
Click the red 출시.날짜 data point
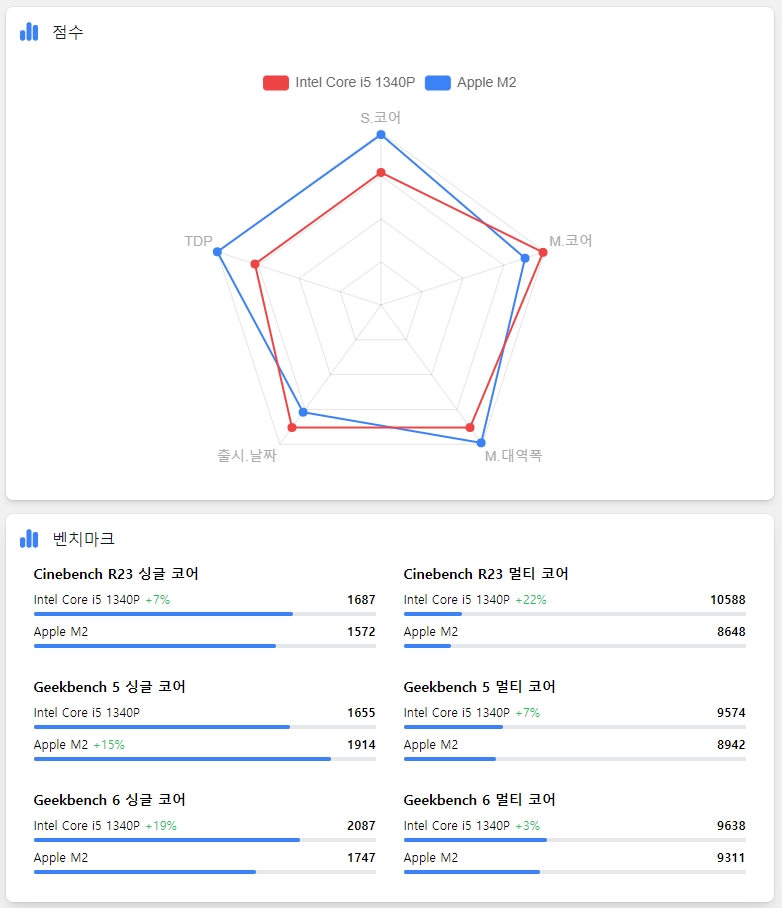pyautogui.click(x=292, y=427)
